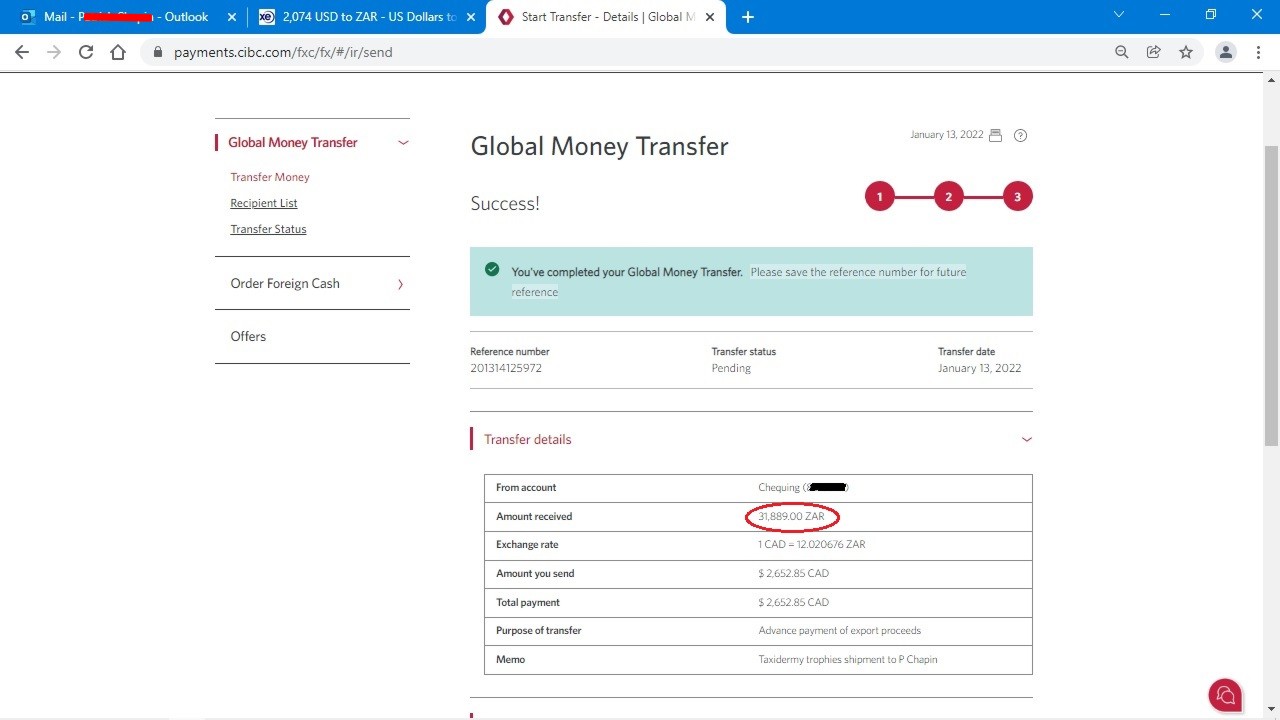Collapse the Transfer details section
Screen dimensions: 1280x720
[1026, 440]
